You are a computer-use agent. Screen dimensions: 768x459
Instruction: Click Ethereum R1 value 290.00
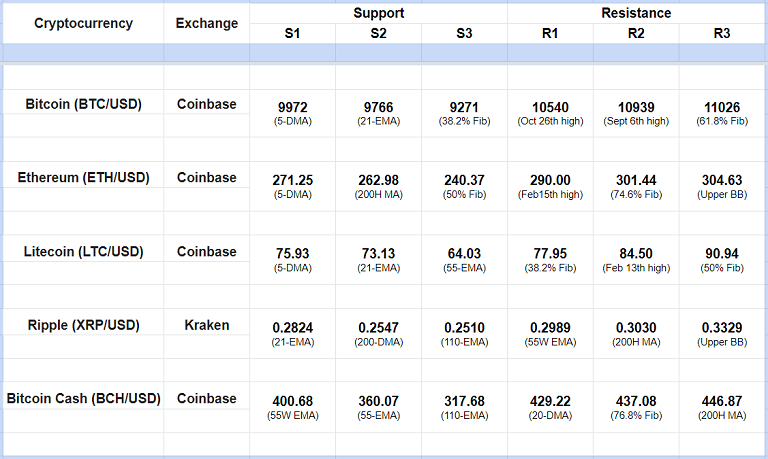click(550, 180)
